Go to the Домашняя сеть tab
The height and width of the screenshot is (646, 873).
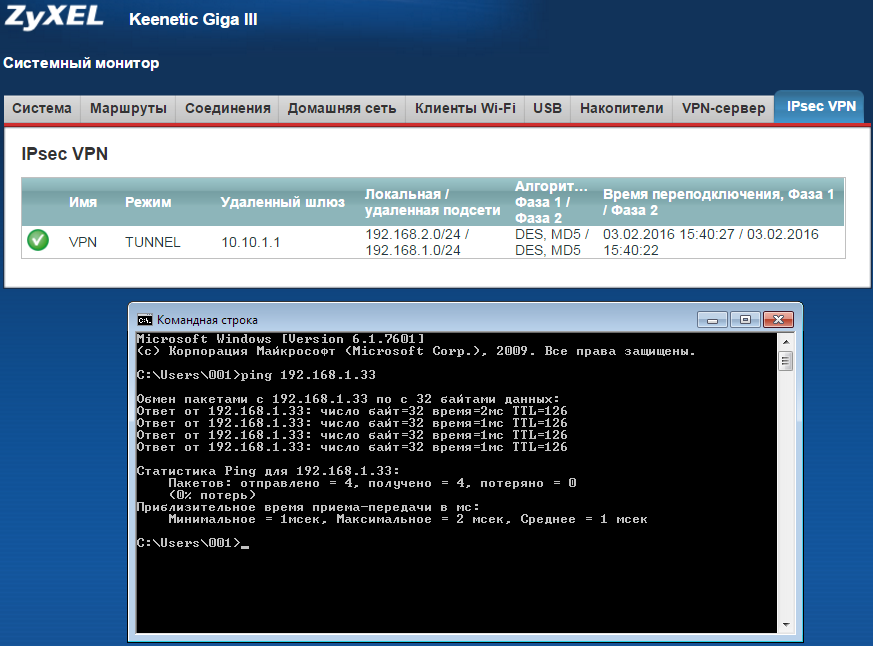[x=342, y=108]
